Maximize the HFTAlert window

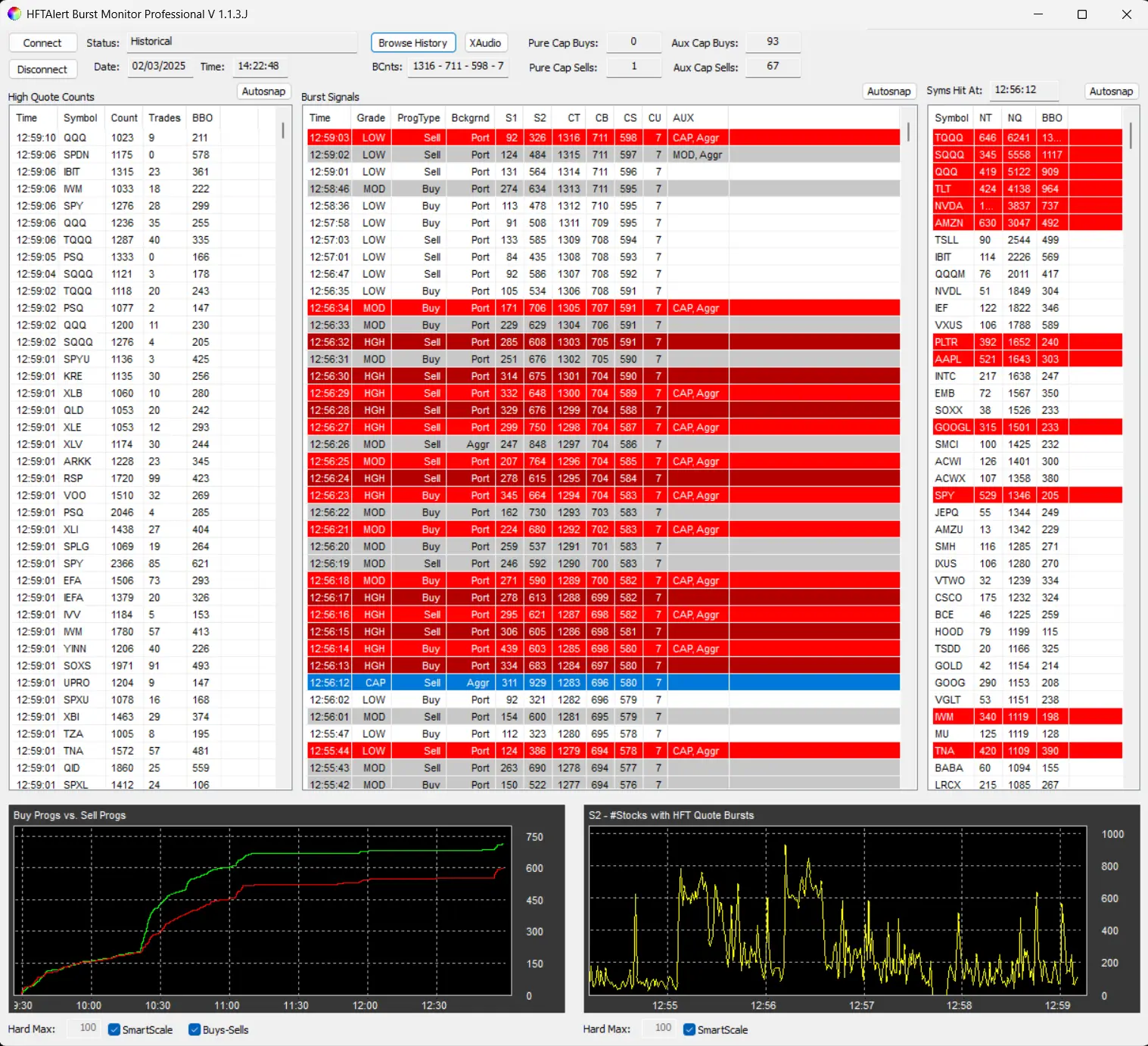click(x=1082, y=14)
